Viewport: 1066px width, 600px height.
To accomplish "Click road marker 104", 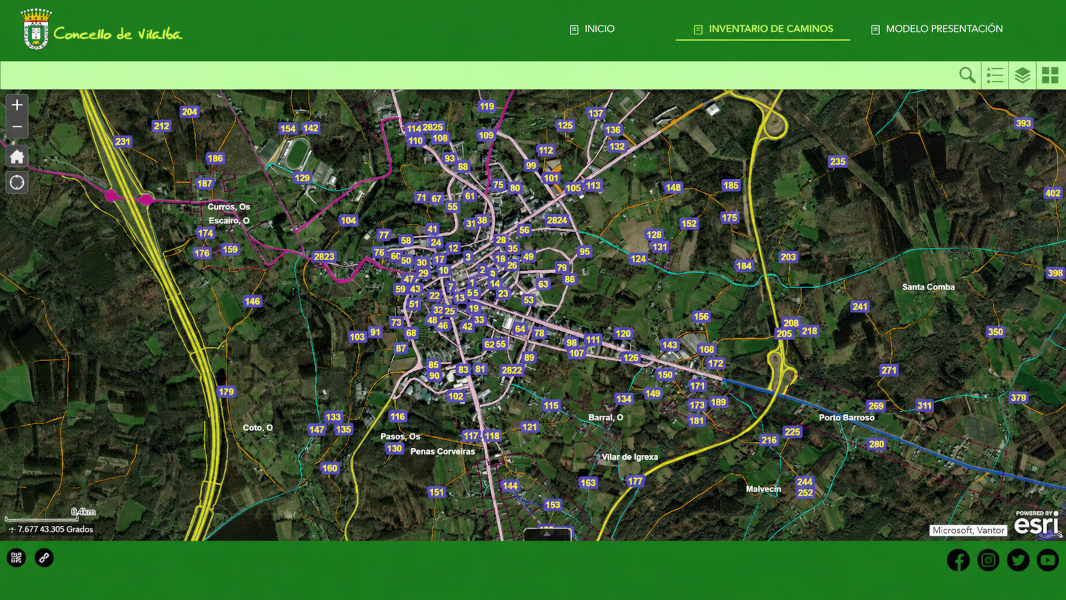I will pyautogui.click(x=348, y=220).
